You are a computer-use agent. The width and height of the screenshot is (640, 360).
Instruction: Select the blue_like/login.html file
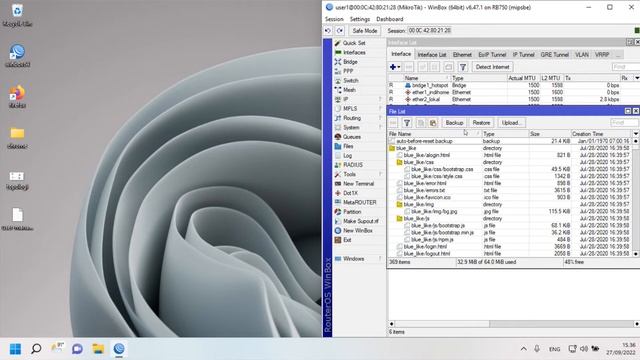(x=510, y=247)
